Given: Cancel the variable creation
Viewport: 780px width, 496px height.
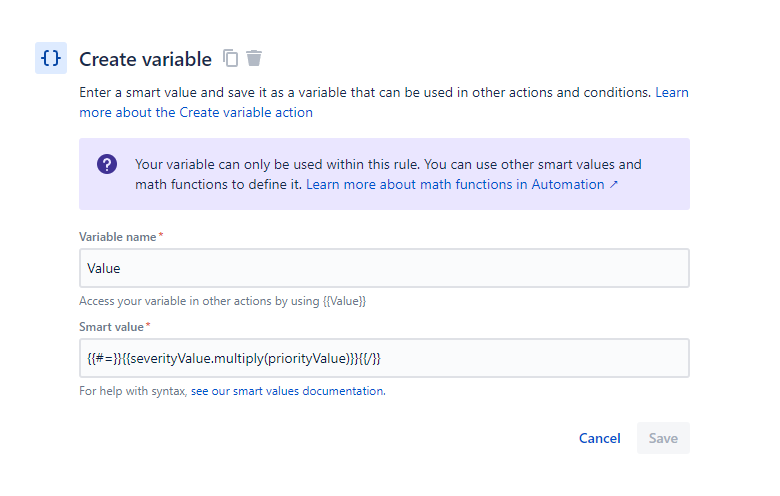Looking at the screenshot, I should tap(599, 438).
